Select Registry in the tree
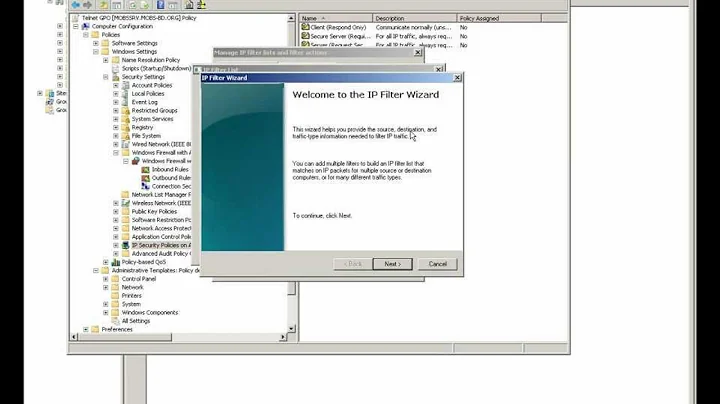 click(142, 127)
